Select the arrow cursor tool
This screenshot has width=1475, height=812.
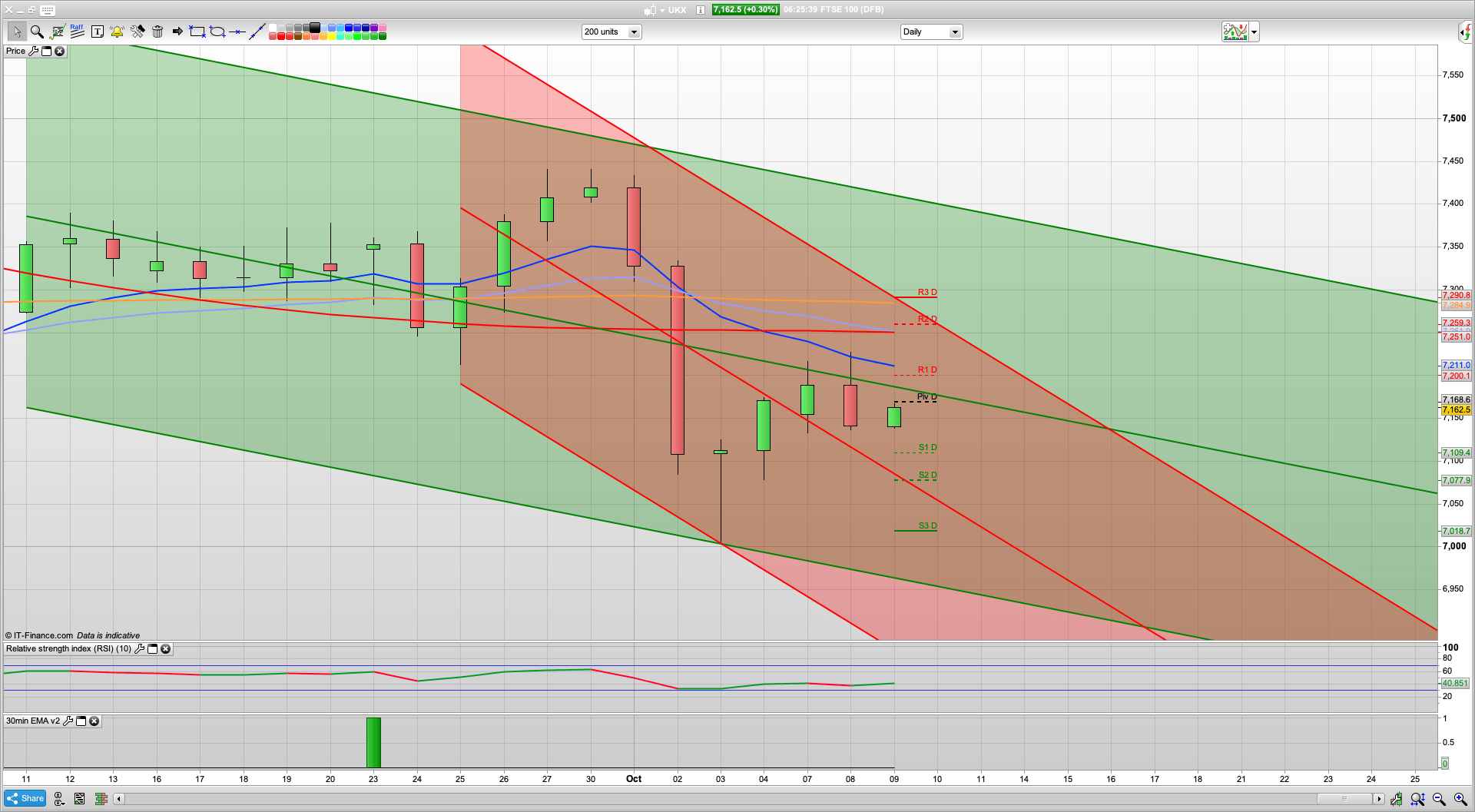tap(16, 31)
